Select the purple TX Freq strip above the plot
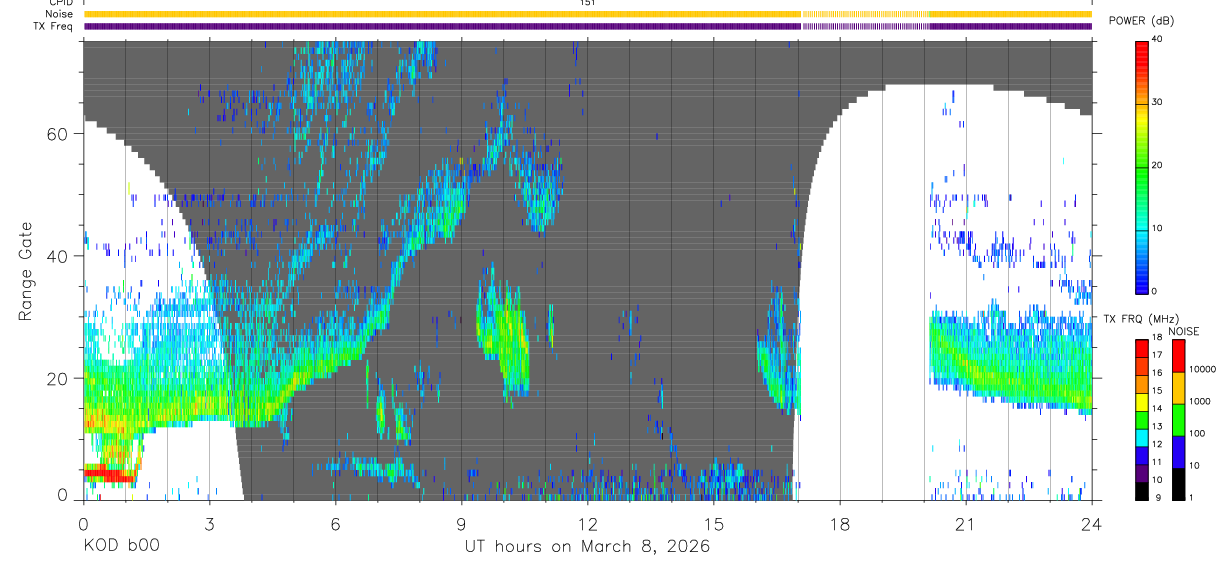1228x567 pixels. pos(588,26)
